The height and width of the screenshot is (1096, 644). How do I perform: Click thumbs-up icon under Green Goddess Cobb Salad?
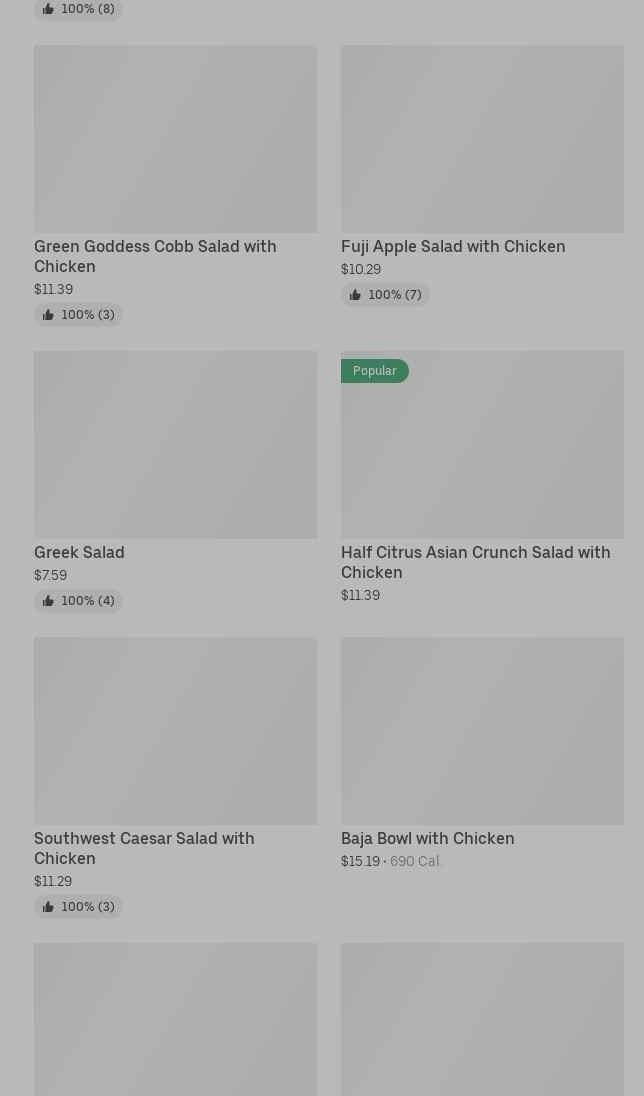(48, 315)
